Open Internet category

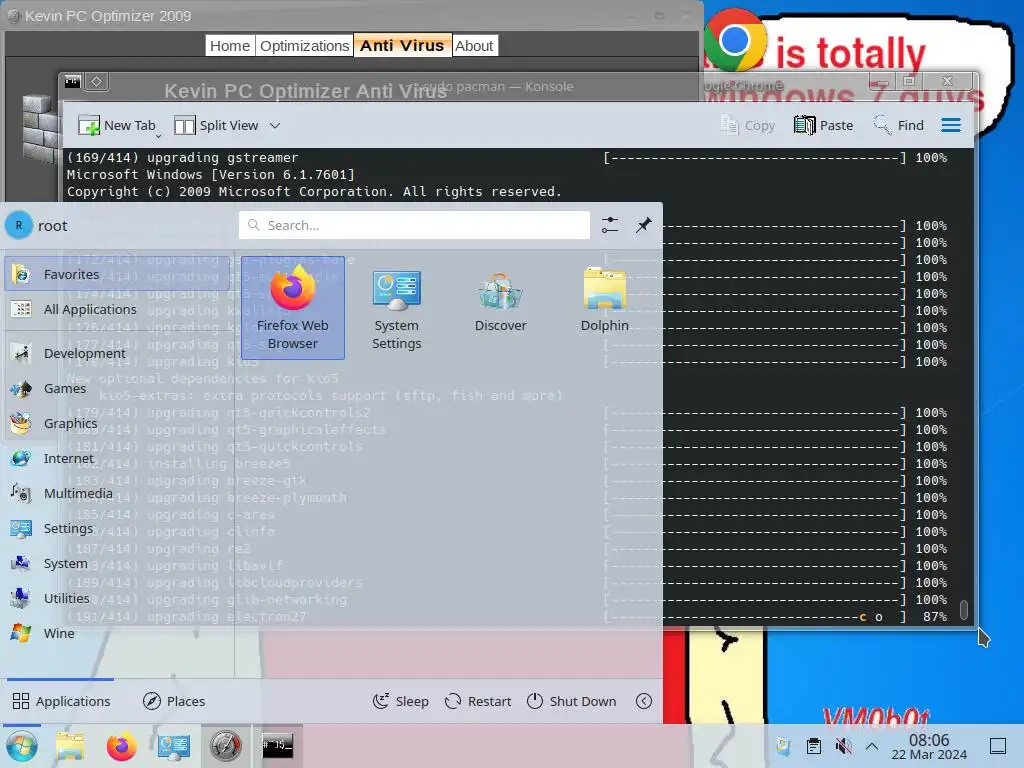coord(118,458)
